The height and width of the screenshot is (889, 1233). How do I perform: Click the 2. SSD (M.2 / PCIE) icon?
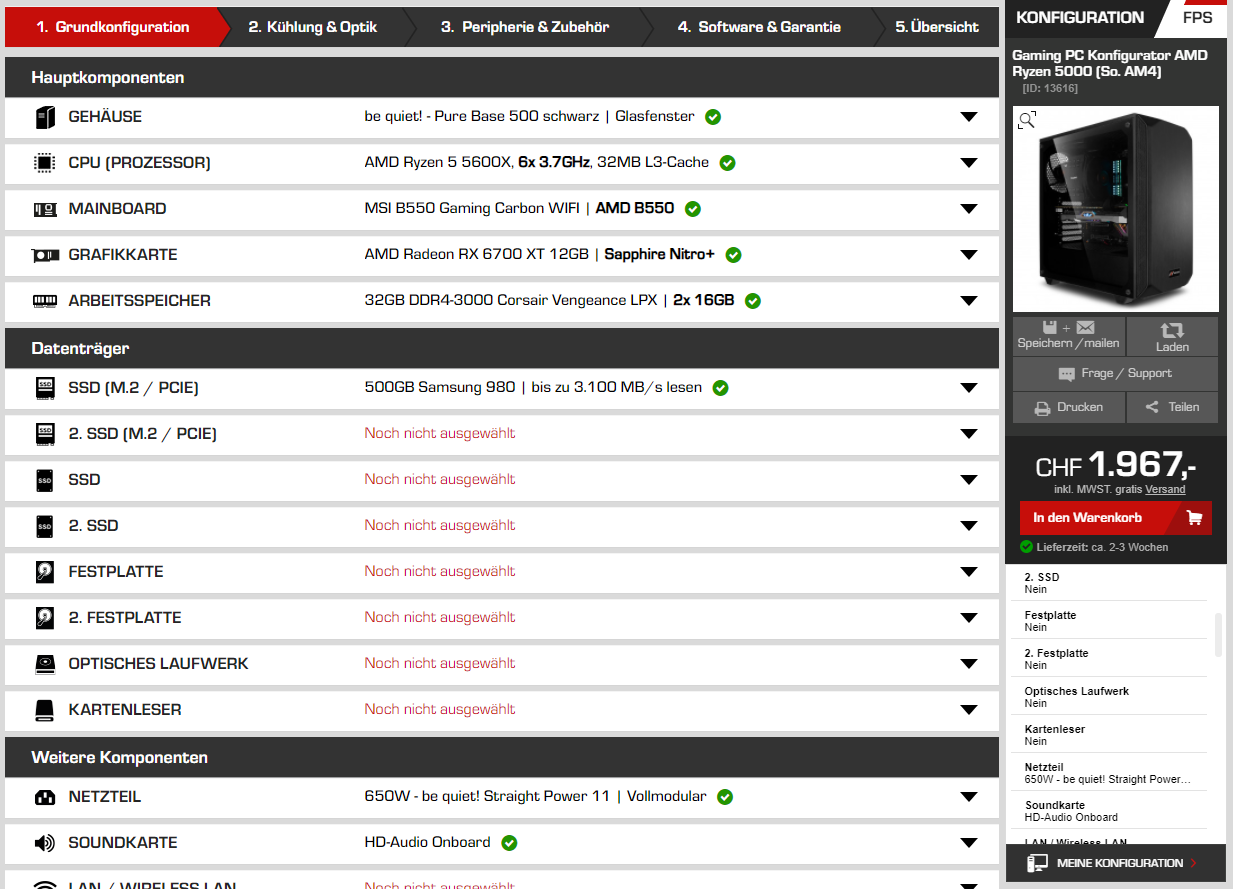pos(45,434)
